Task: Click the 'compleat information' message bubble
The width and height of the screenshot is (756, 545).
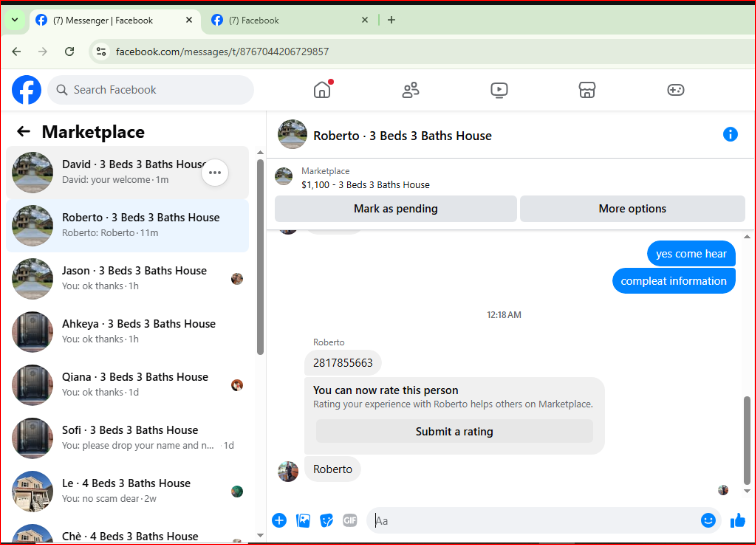Action: tap(674, 281)
